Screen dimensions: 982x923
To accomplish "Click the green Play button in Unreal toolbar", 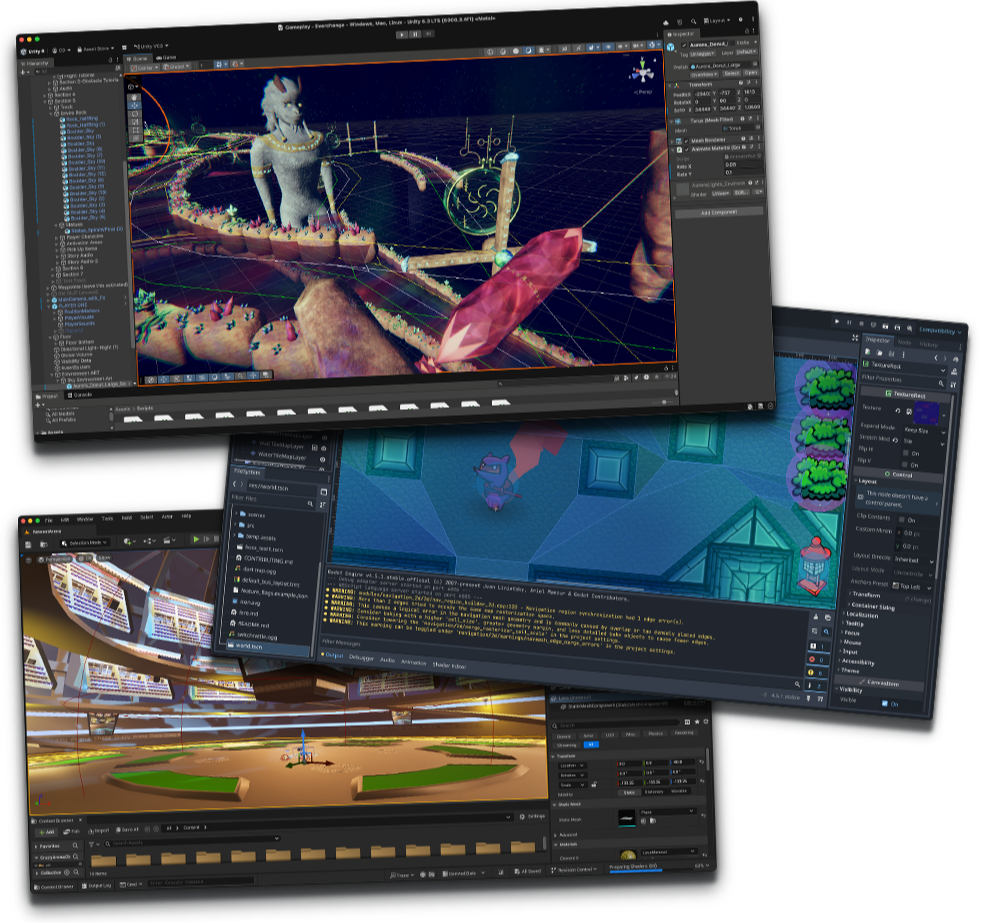I will click(x=196, y=539).
